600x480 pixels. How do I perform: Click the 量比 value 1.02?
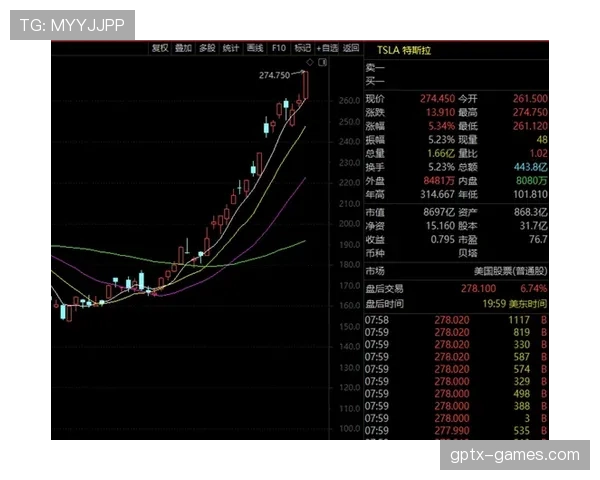tap(538, 153)
